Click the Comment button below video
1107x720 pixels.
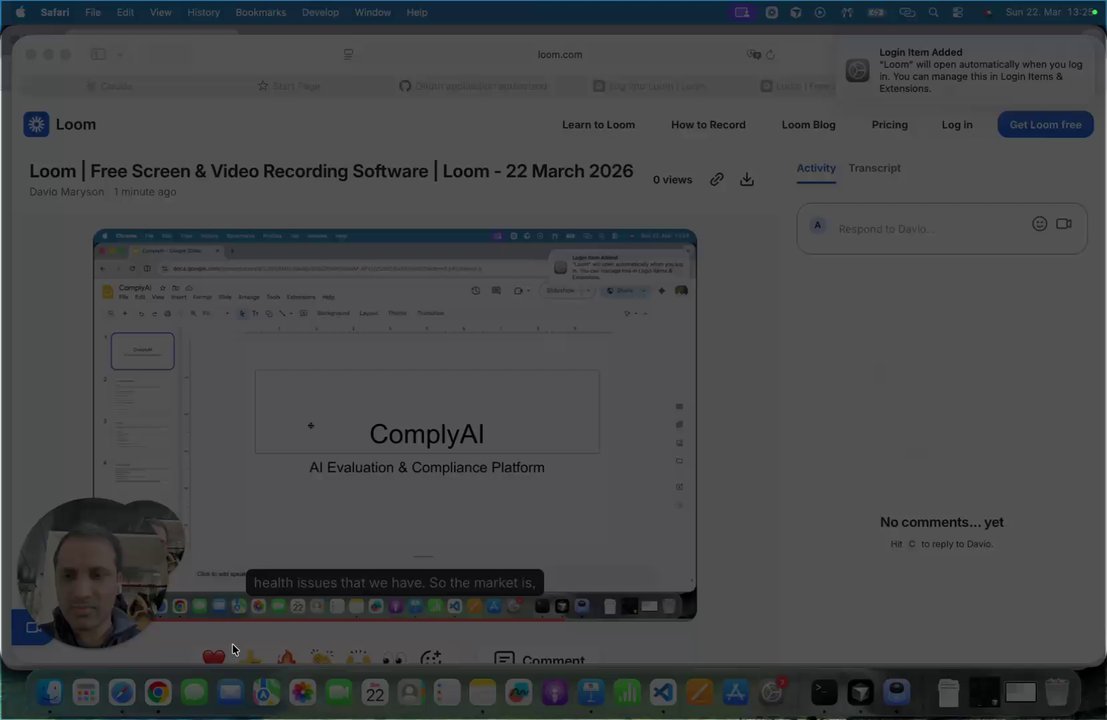point(539,659)
